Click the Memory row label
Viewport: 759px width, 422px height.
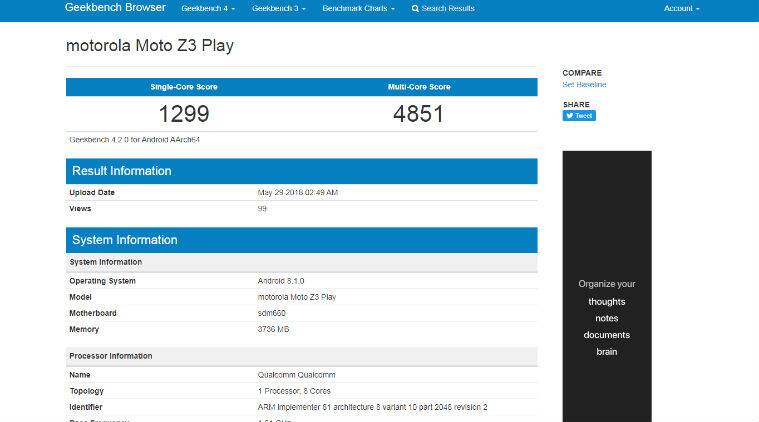coord(84,329)
